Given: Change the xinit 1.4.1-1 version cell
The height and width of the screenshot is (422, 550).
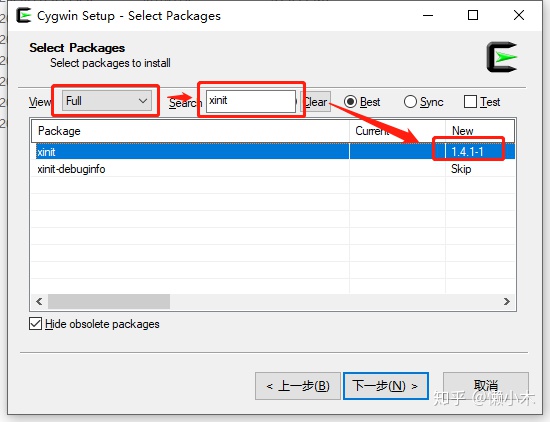Looking at the screenshot, I should (468, 152).
